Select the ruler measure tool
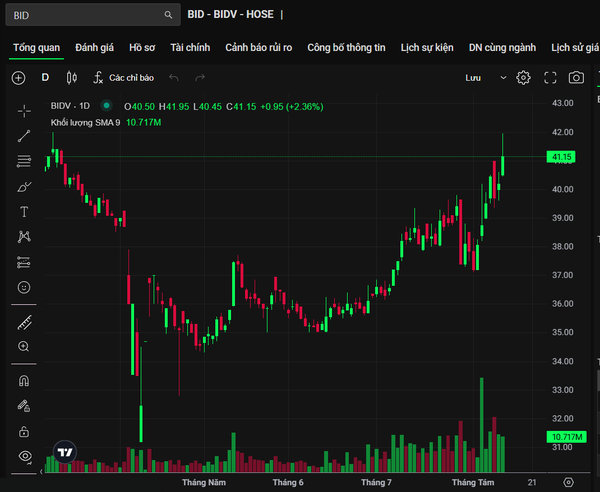 tap(24, 323)
